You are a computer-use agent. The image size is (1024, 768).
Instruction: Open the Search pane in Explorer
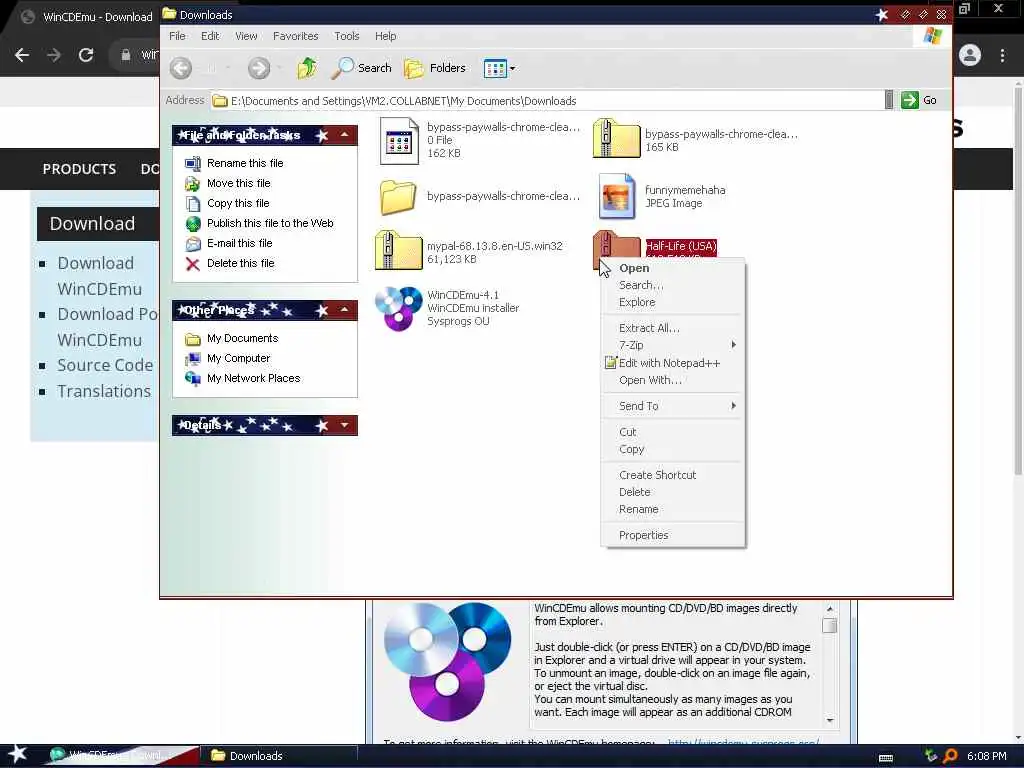[x=361, y=68]
